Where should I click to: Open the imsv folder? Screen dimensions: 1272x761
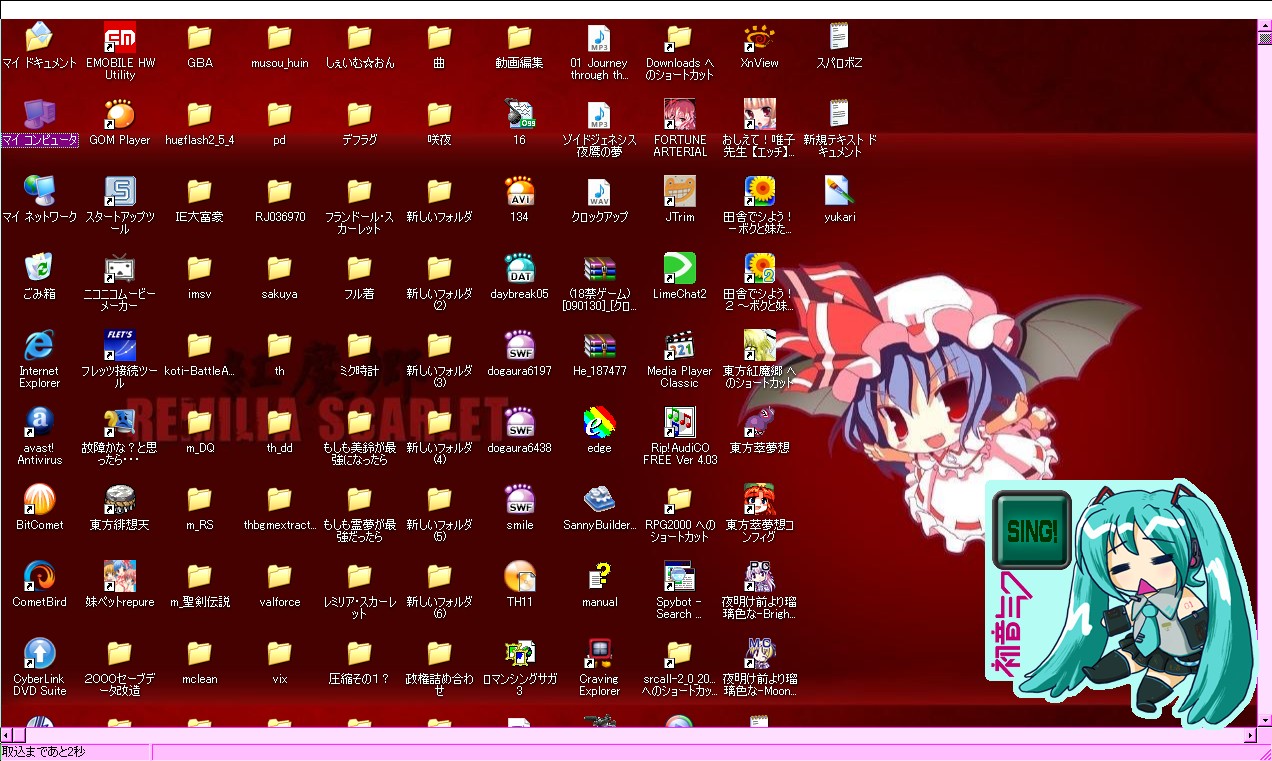click(x=200, y=269)
